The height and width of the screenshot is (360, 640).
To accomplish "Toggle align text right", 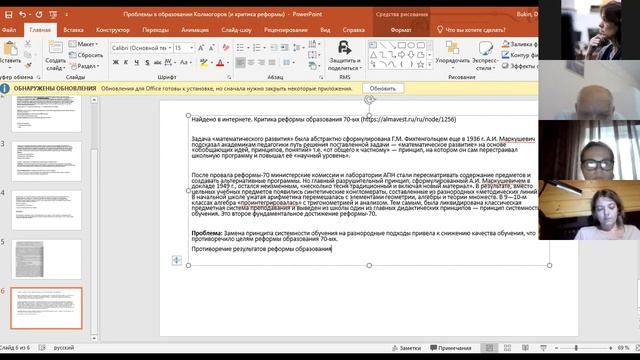I will click(261, 62).
